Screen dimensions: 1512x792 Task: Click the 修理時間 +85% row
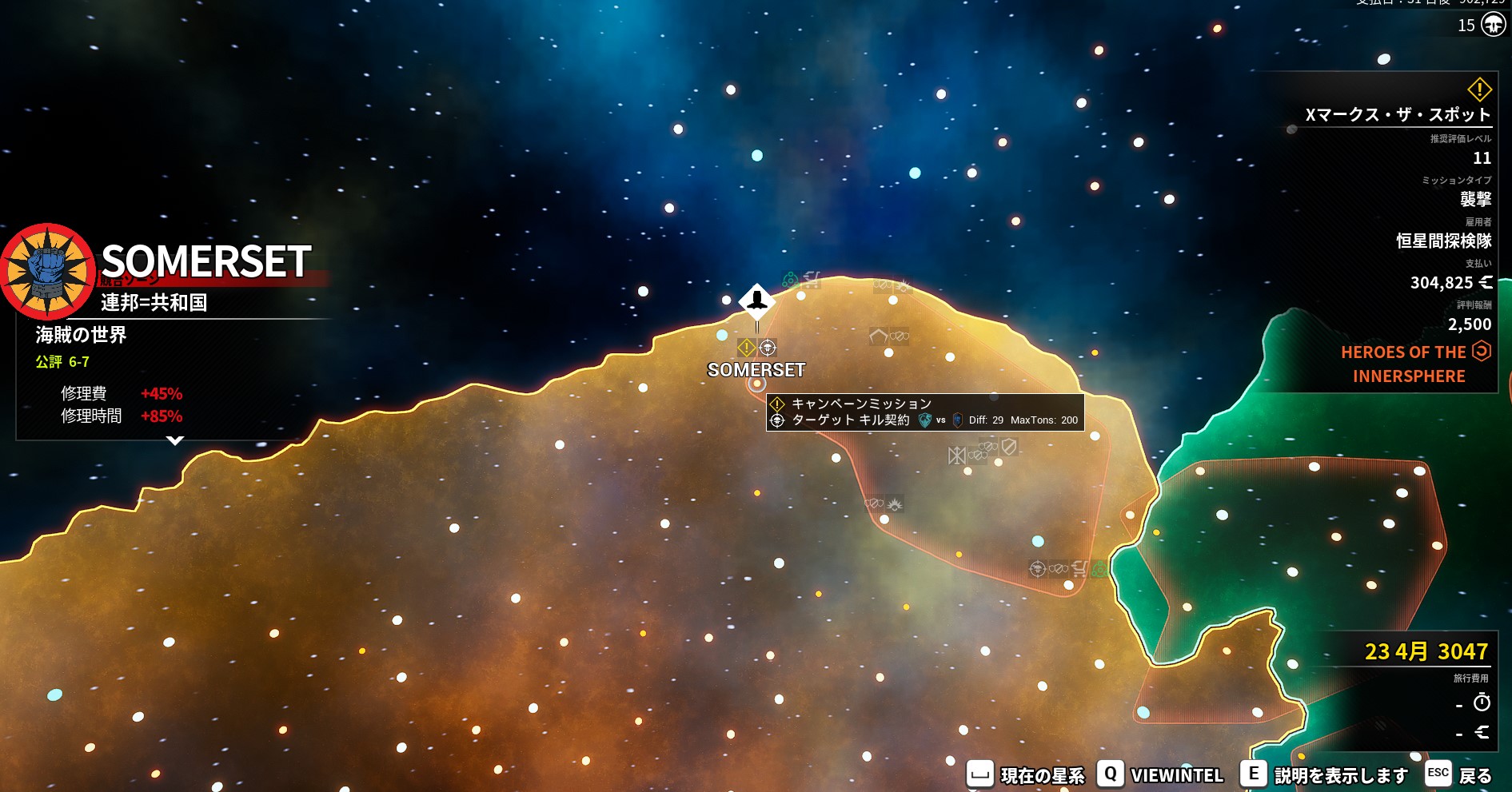click(x=122, y=416)
